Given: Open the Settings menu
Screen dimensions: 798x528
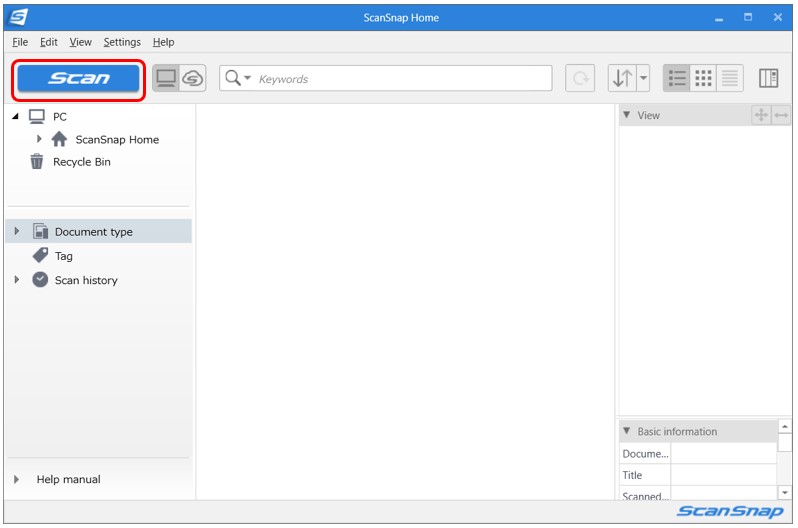Looking at the screenshot, I should click(x=122, y=42).
